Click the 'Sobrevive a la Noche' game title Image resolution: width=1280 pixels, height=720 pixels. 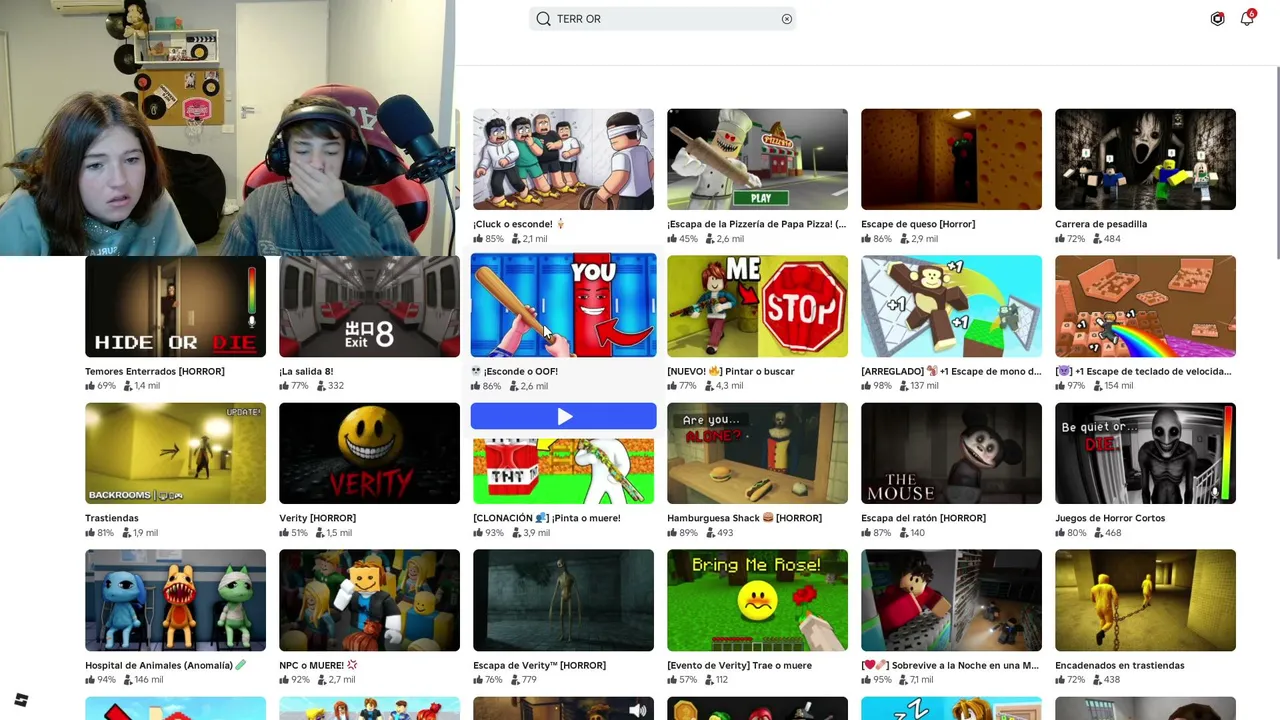(x=950, y=665)
